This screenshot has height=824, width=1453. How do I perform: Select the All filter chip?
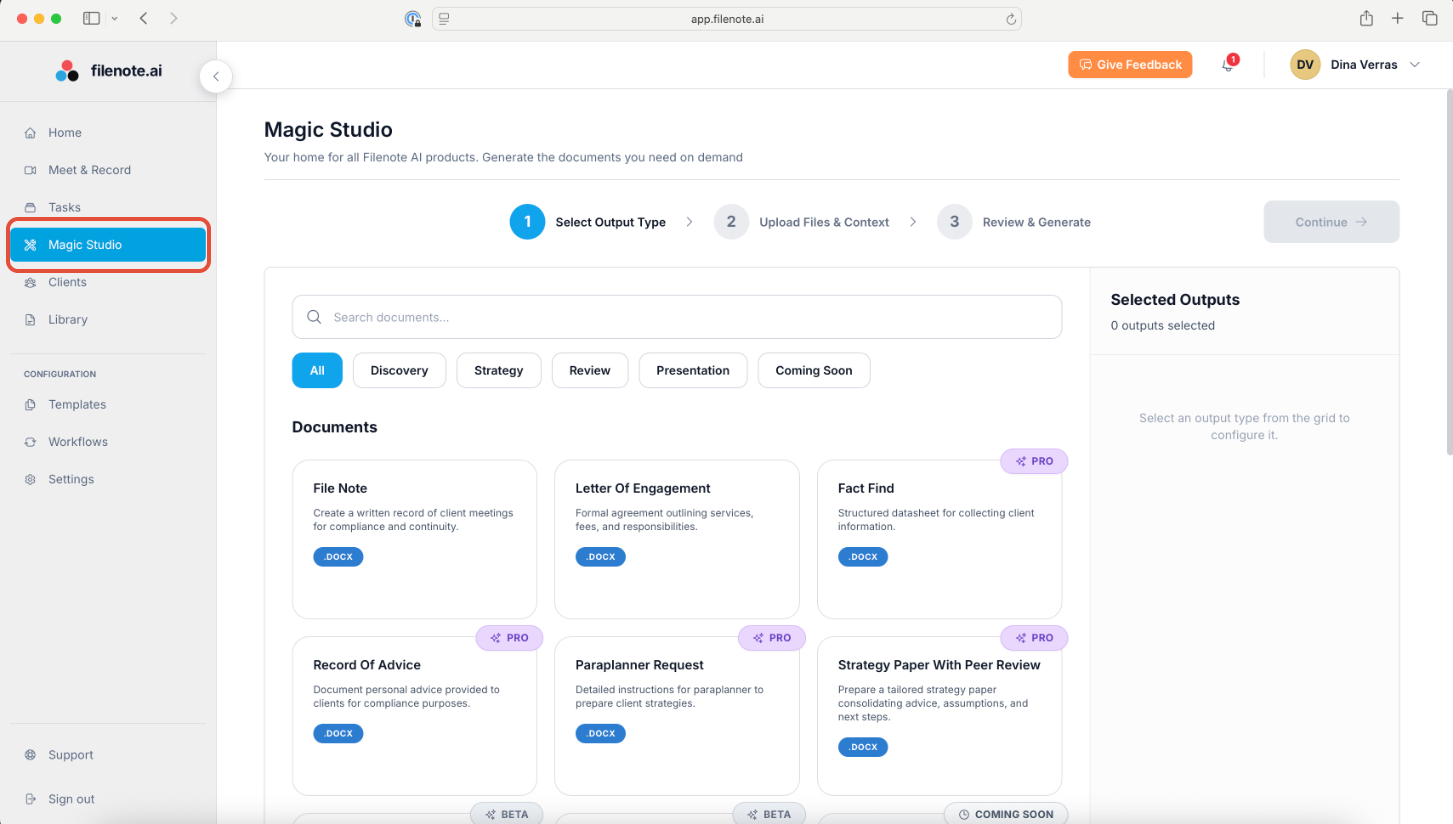point(317,370)
